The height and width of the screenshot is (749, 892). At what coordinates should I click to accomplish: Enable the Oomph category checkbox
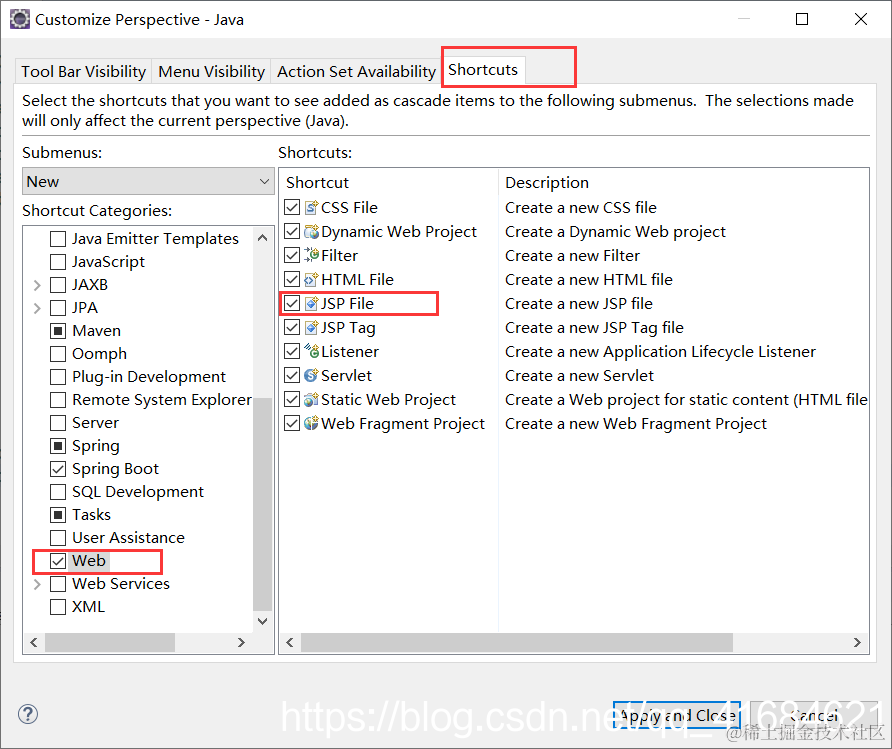tap(58, 354)
